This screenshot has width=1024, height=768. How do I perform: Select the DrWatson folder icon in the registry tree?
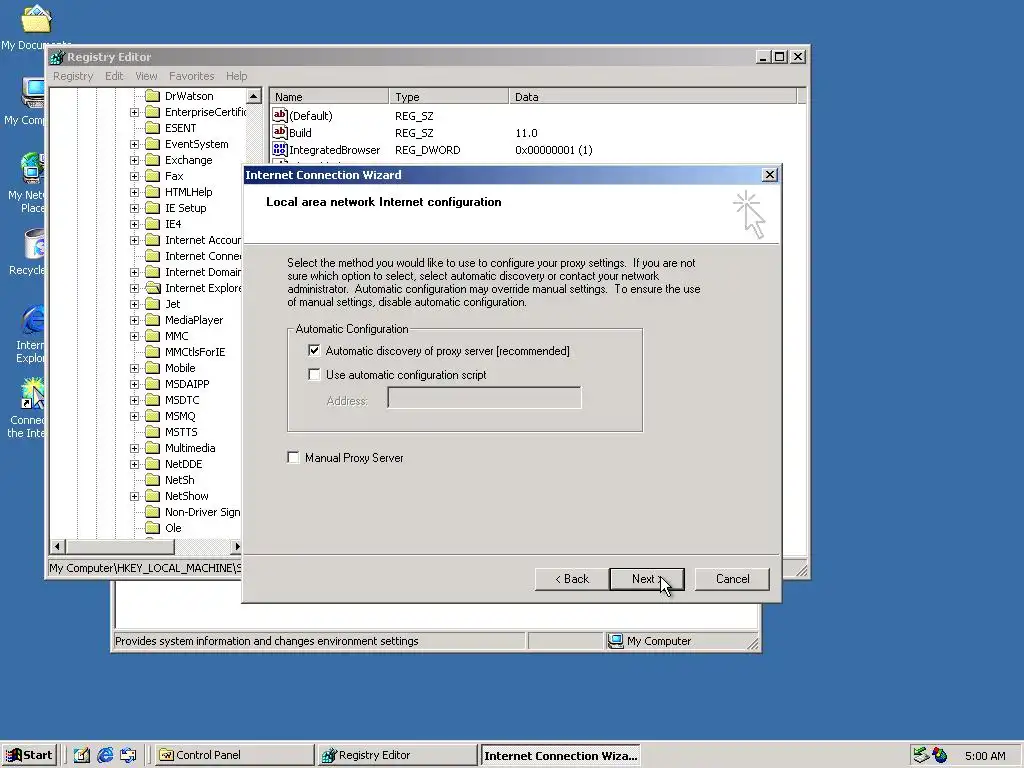coord(153,96)
